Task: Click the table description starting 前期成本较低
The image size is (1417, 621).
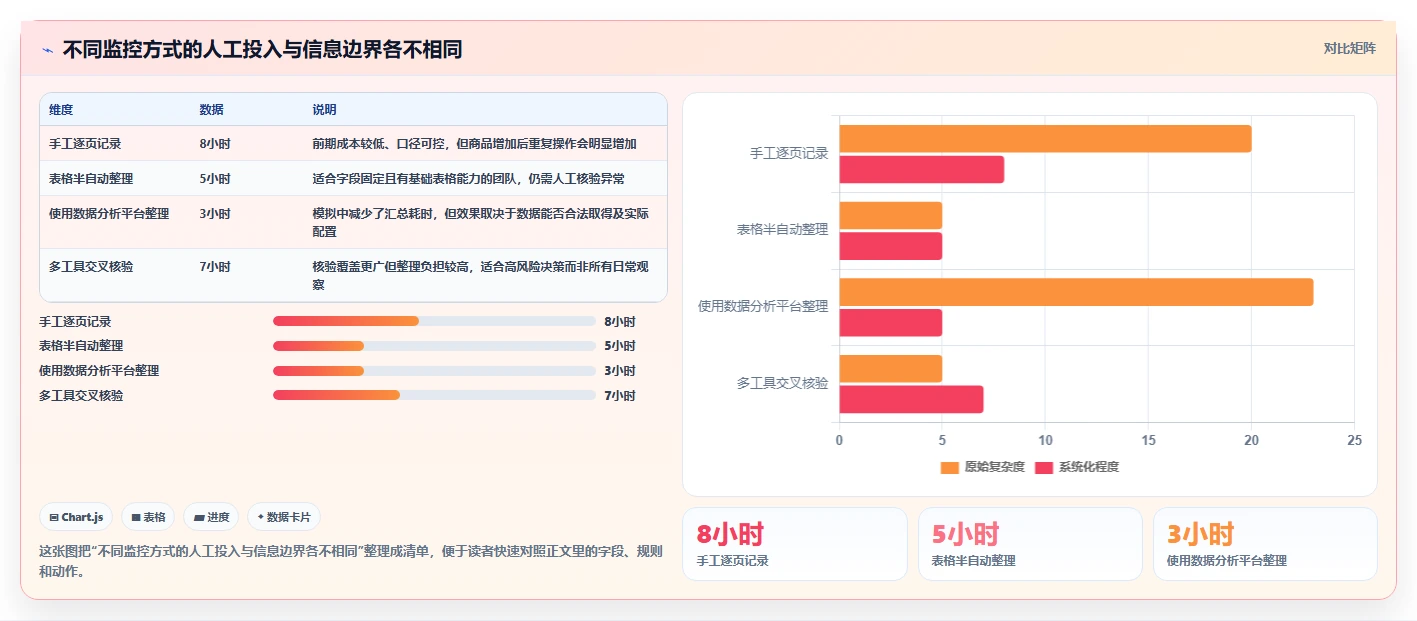Action: click(474, 144)
